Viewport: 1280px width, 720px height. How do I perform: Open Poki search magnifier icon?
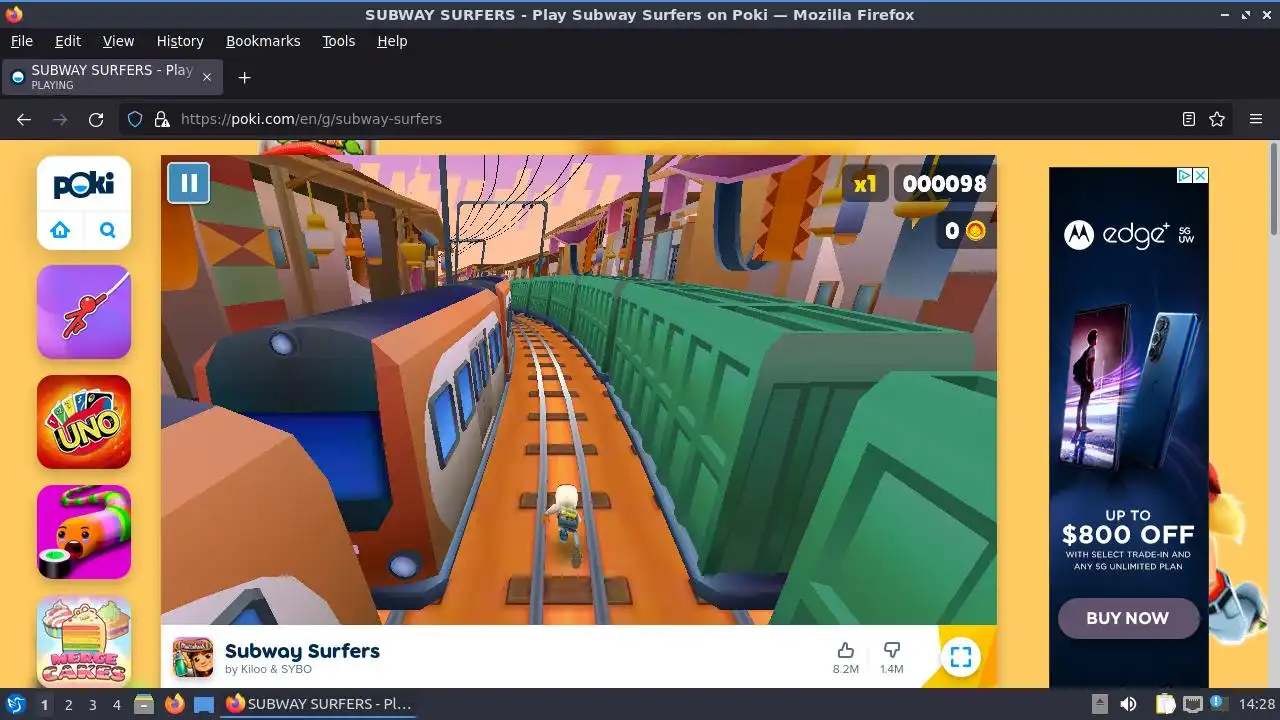point(108,230)
